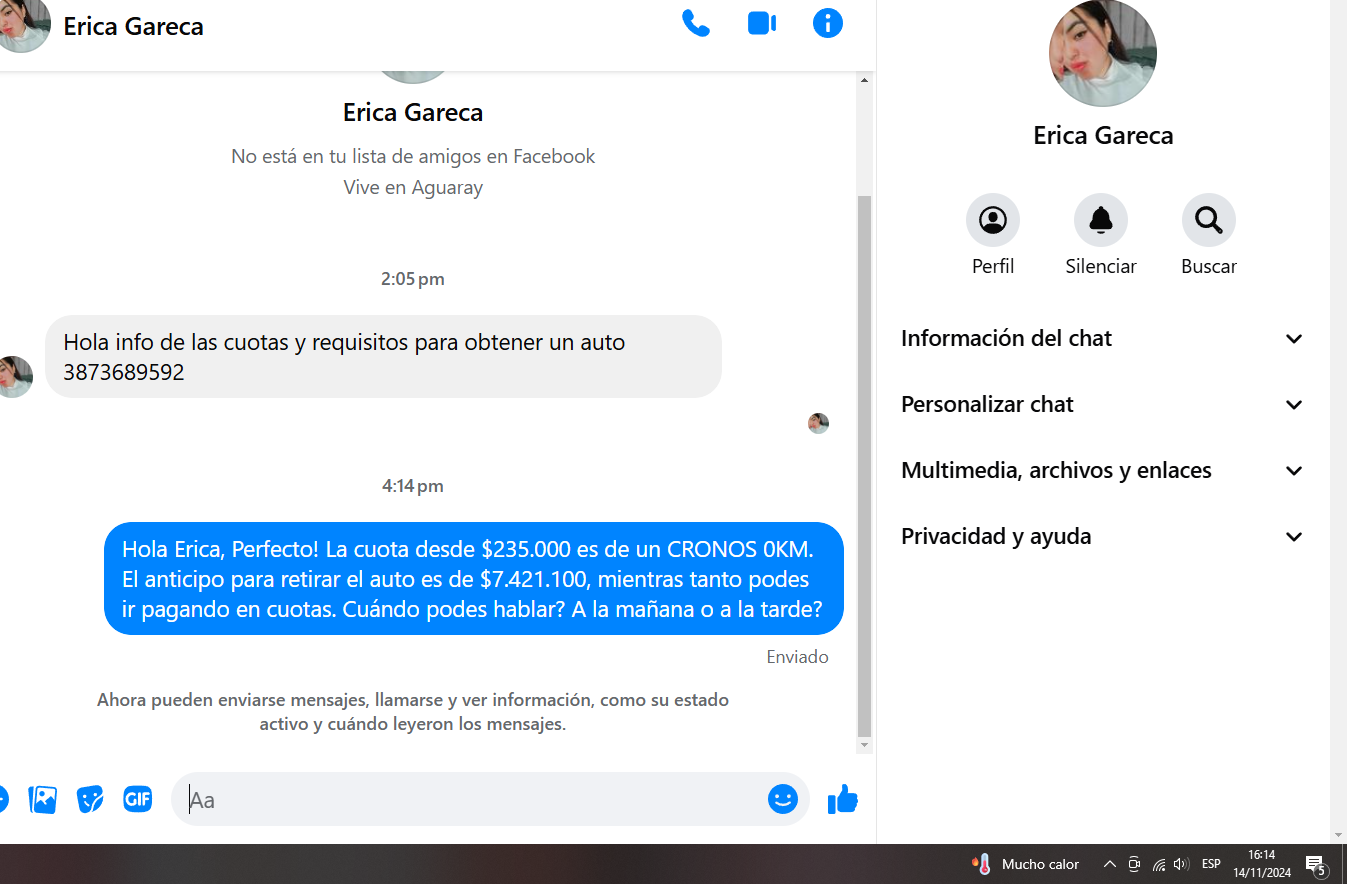This screenshot has width=1347, height=884.
Task: Click the blue sent message about CRONOS 0KM
Action: [x=474, y=579]
